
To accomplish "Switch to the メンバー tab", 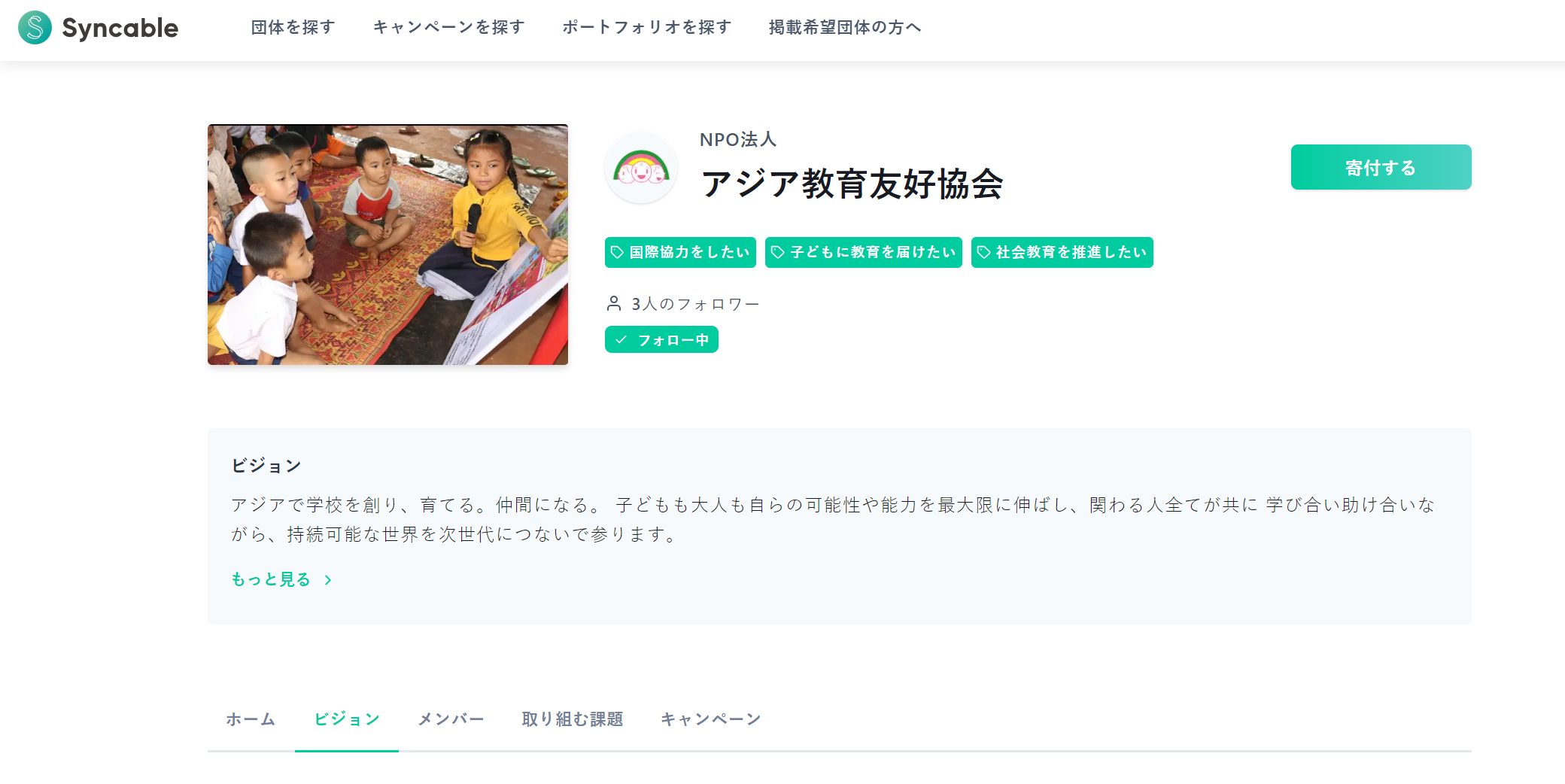I will 451,719.
